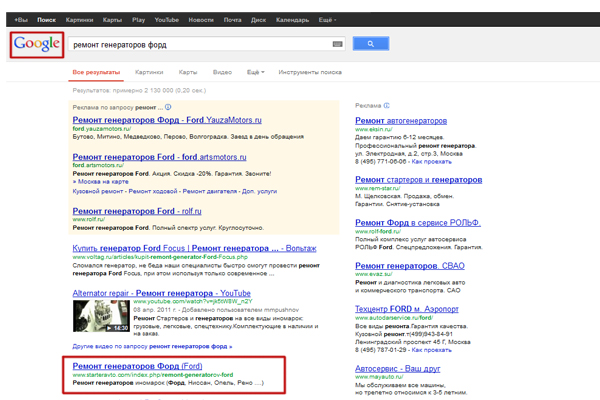The image size is (600, 400).
Task: Open YouTube in the top bar
Action: (x=166, y=20)
